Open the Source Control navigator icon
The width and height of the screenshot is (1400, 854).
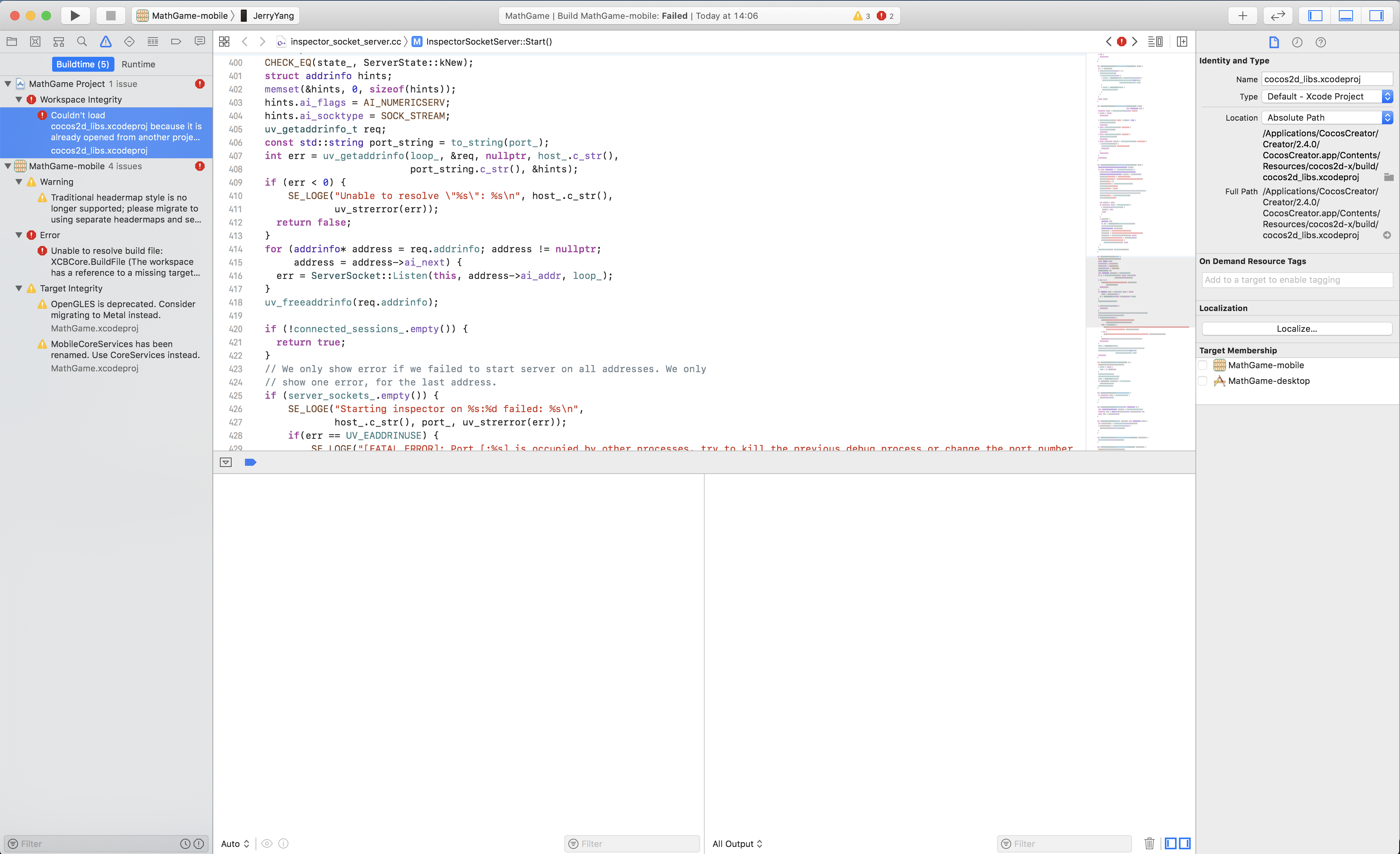coord(35,42)
